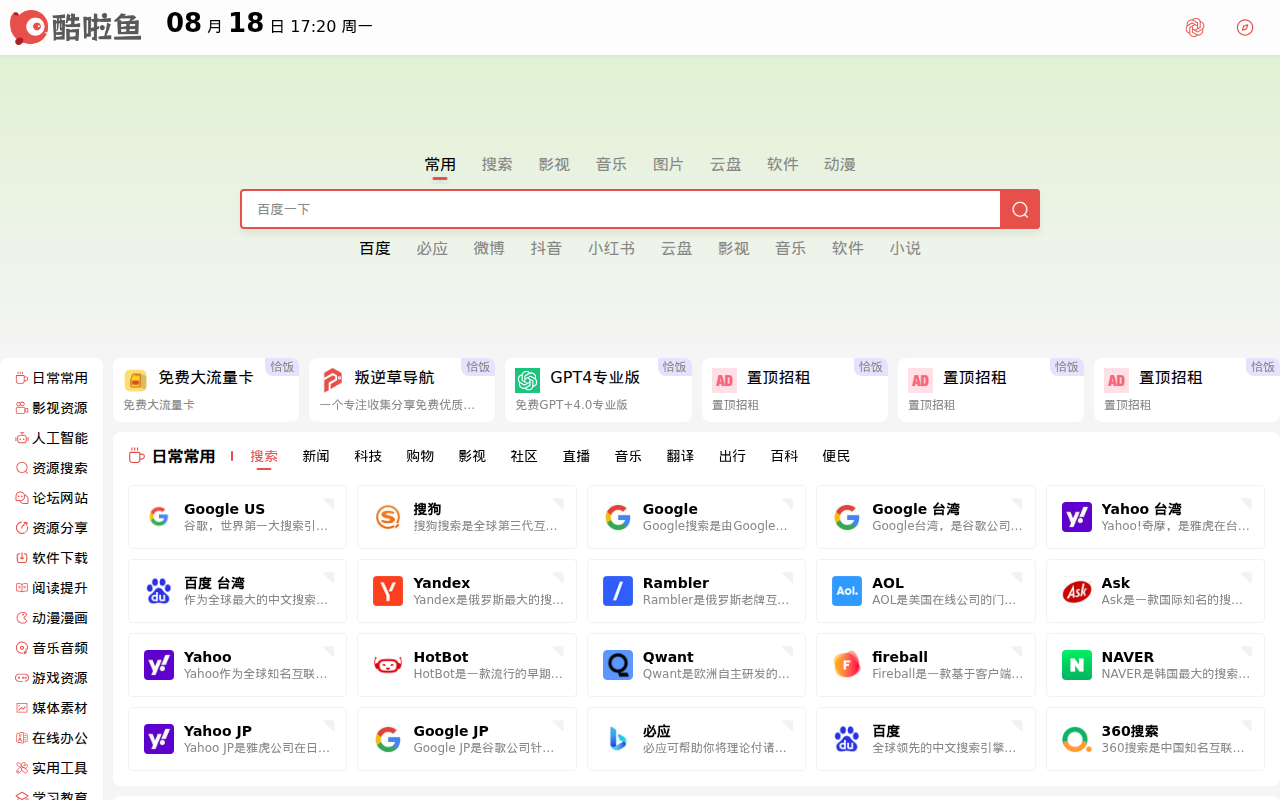Open 论坛网站 in the sidebar
This screenshot has height=800, width=1280.
[52, 498]
